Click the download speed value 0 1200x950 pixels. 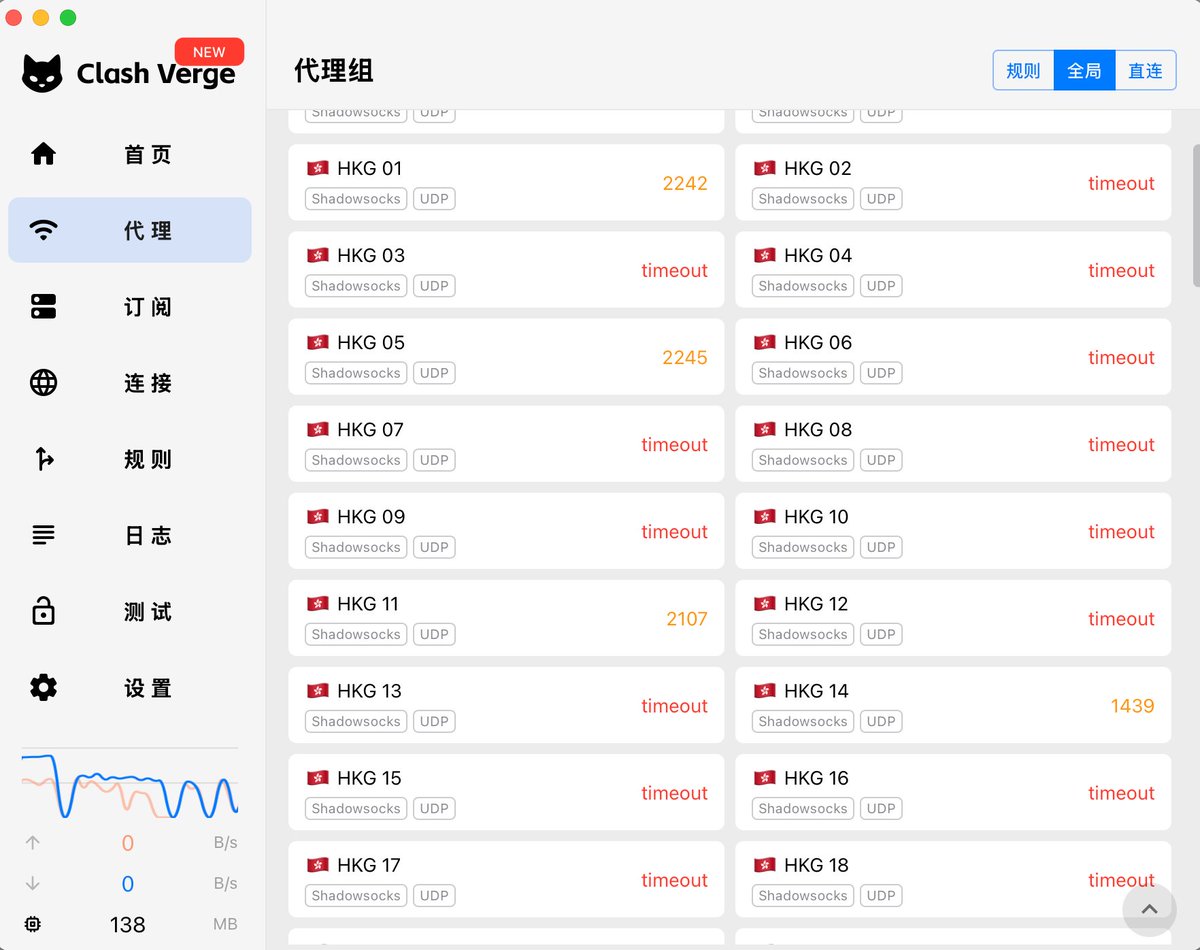(128, 884)
